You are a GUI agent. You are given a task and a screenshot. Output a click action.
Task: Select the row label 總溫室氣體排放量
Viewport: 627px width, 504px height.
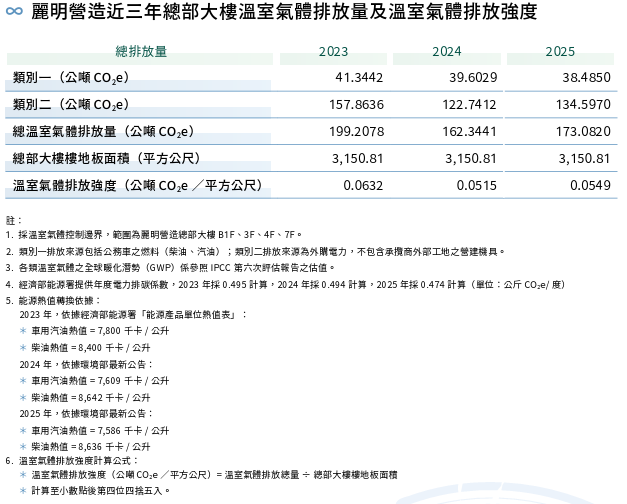(x=104, y=132)
